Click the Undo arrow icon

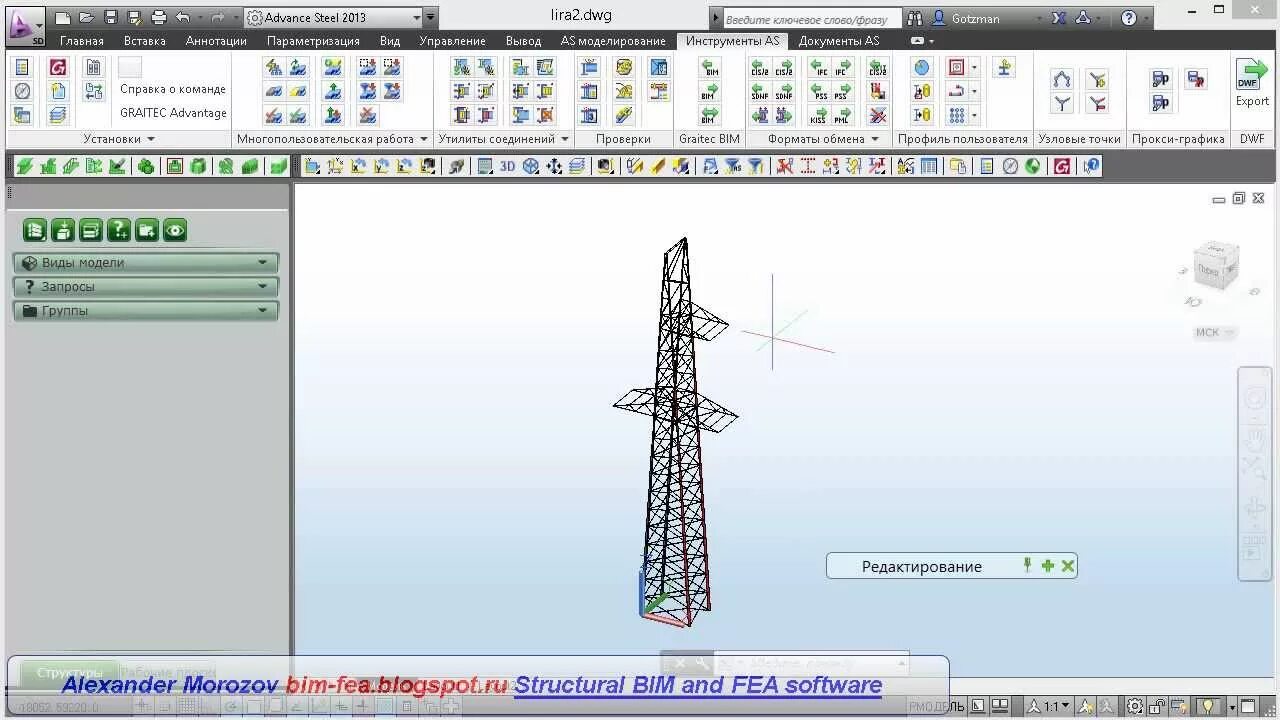[x=183, y=18]
